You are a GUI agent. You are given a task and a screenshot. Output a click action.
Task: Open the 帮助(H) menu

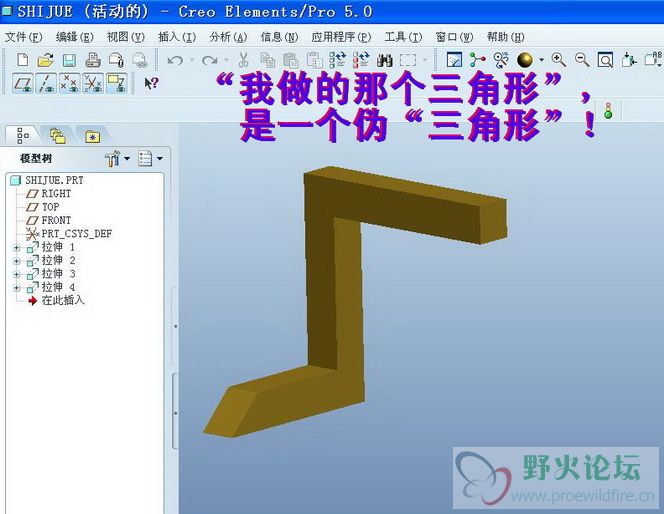coord(506,37)
